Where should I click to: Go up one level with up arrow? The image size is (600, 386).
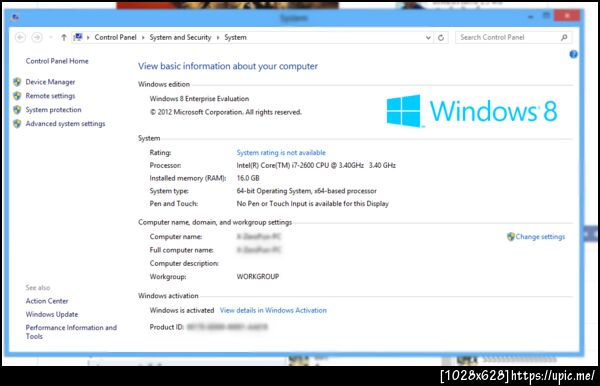[64, 37]
